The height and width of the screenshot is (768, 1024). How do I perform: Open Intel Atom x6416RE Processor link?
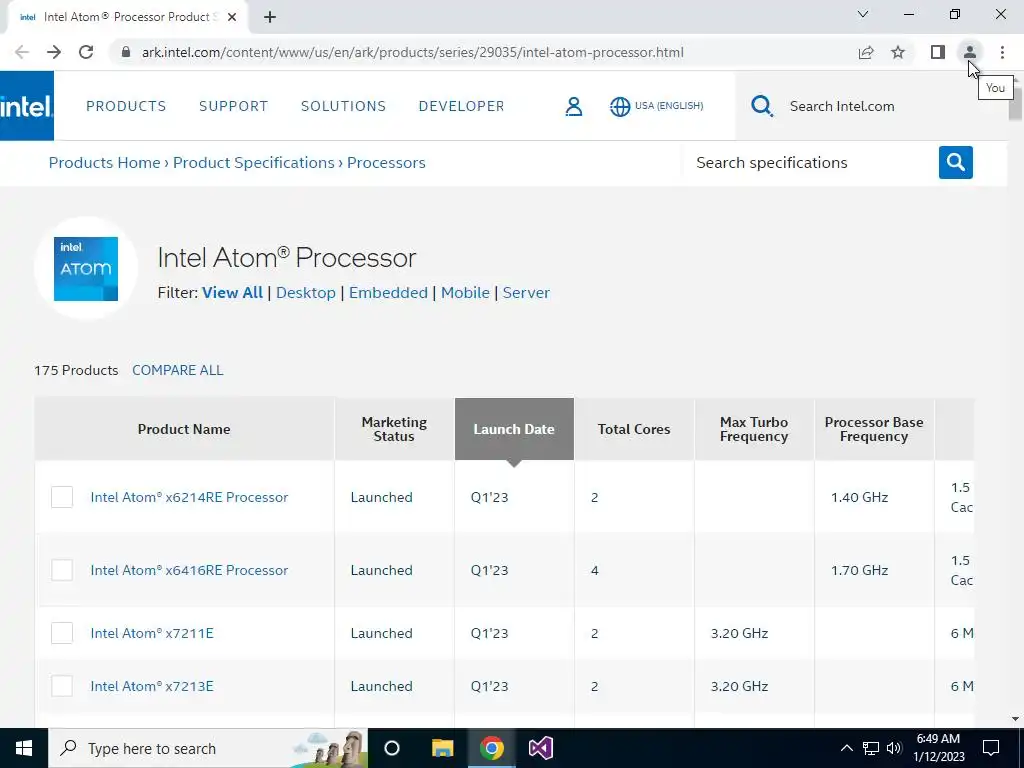coord(189,570)
